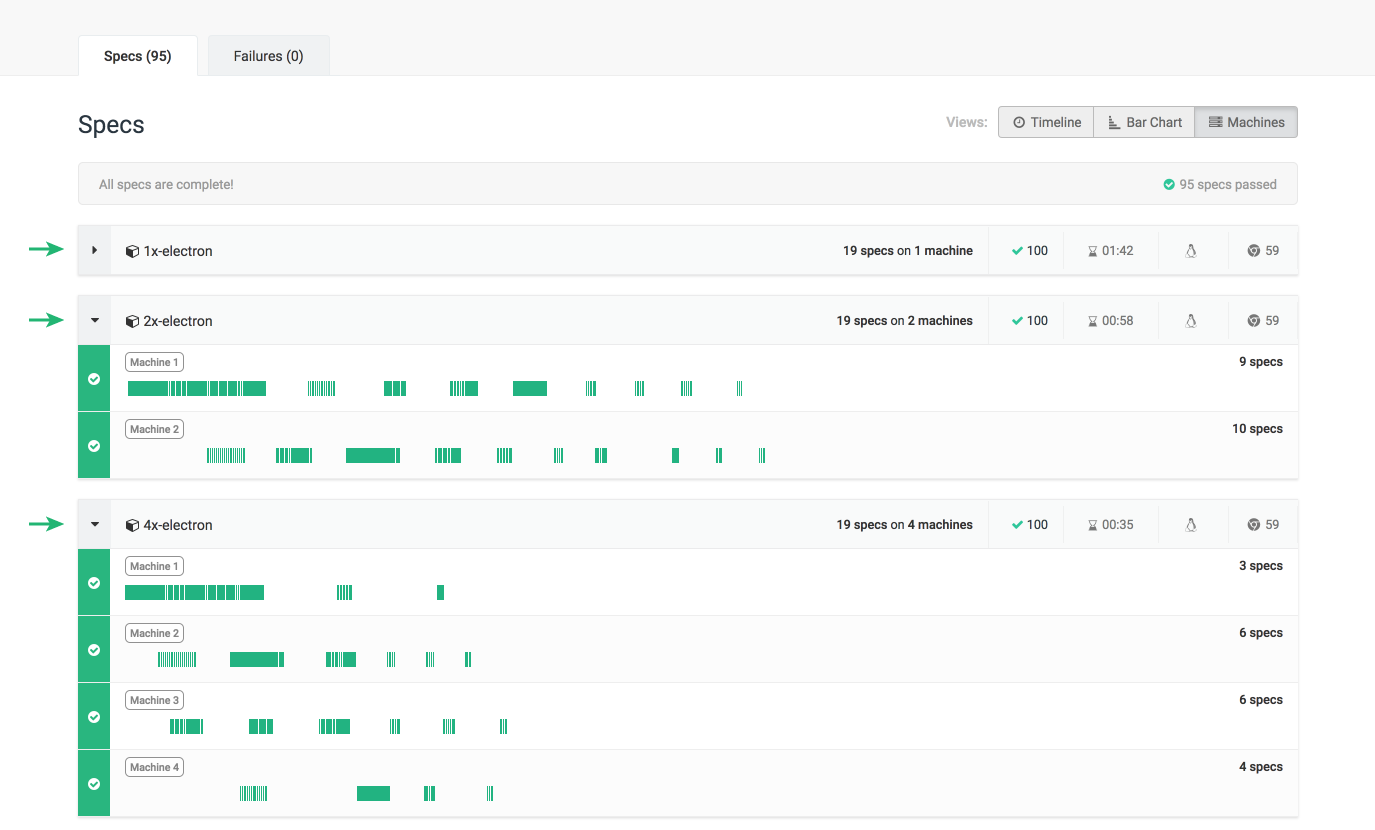The width and height of the screenshot is (1375, 830).
Task: Click the green check badge in the All specs banner
Action: (x=1168, y=183)
